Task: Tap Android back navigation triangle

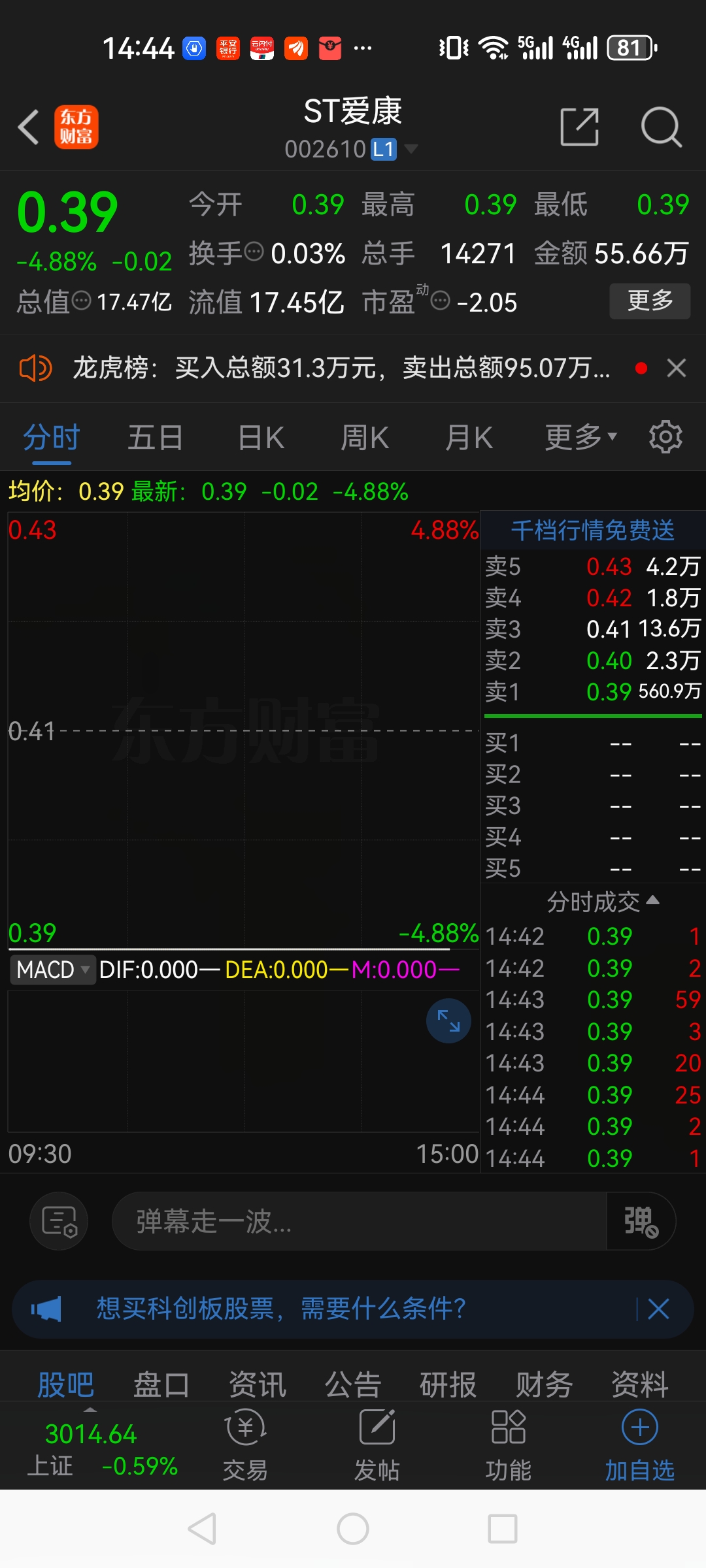Action: point(202,1529)
